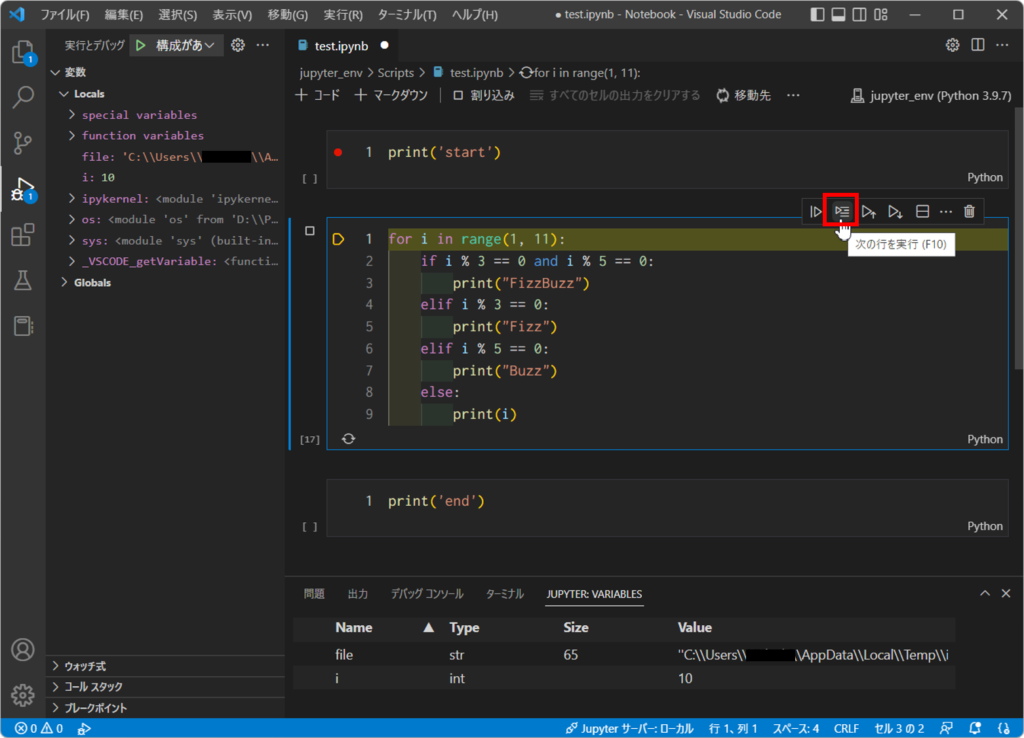Split the editor right

[x=978, y=45]
